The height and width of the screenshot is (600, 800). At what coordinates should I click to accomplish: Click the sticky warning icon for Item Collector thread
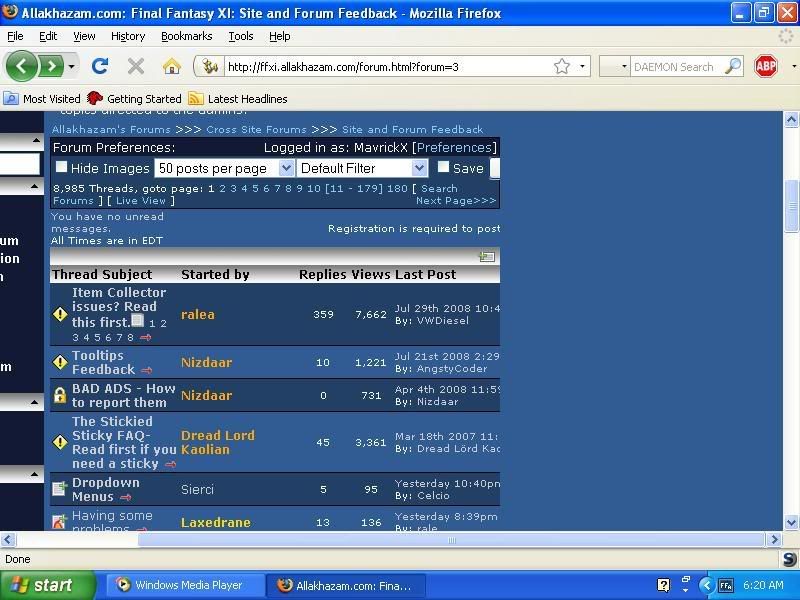60,314
